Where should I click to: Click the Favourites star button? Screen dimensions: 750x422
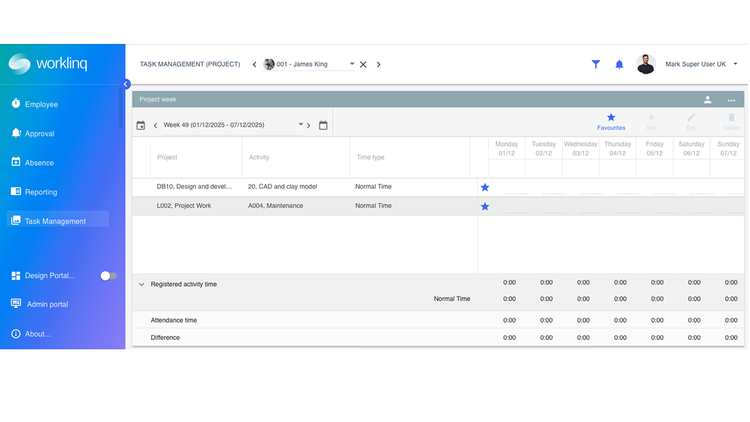pos(611,122)
